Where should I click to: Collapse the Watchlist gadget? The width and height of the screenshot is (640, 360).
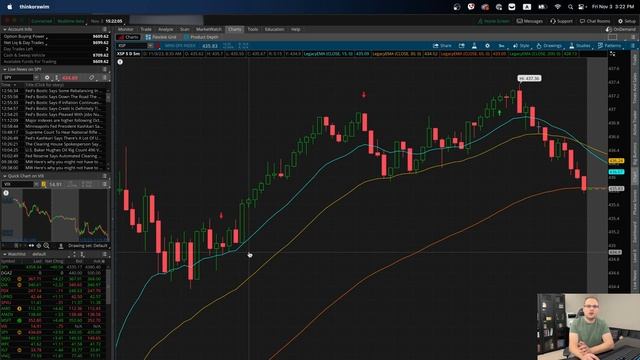[x=5, y=254]
